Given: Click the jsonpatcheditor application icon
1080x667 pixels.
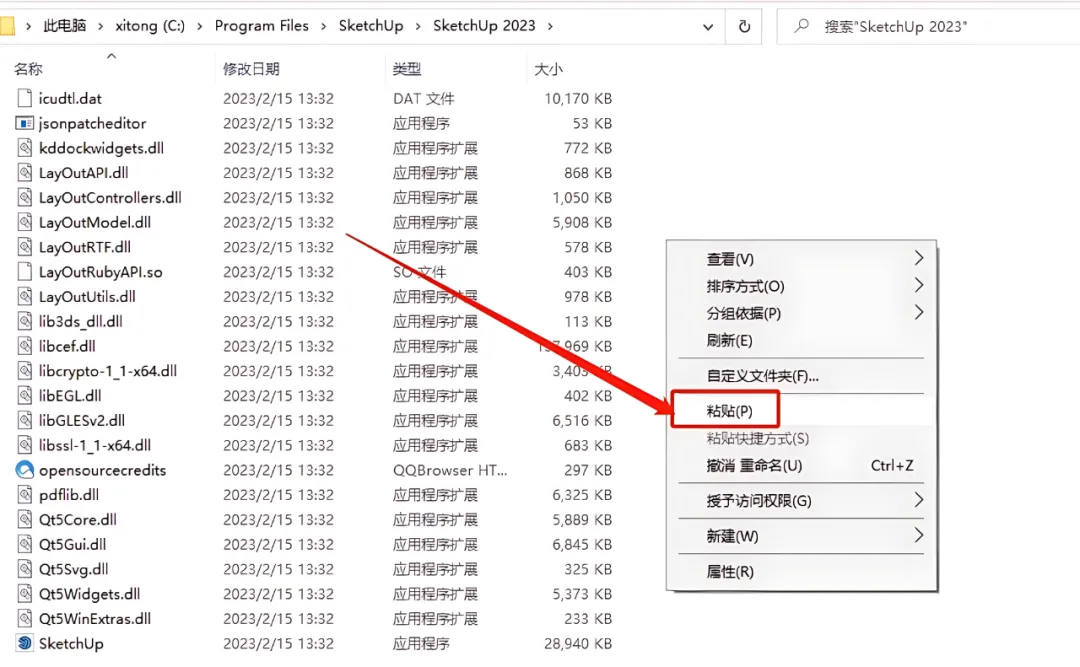Looking at the screenshot, I should coord(25,123).
